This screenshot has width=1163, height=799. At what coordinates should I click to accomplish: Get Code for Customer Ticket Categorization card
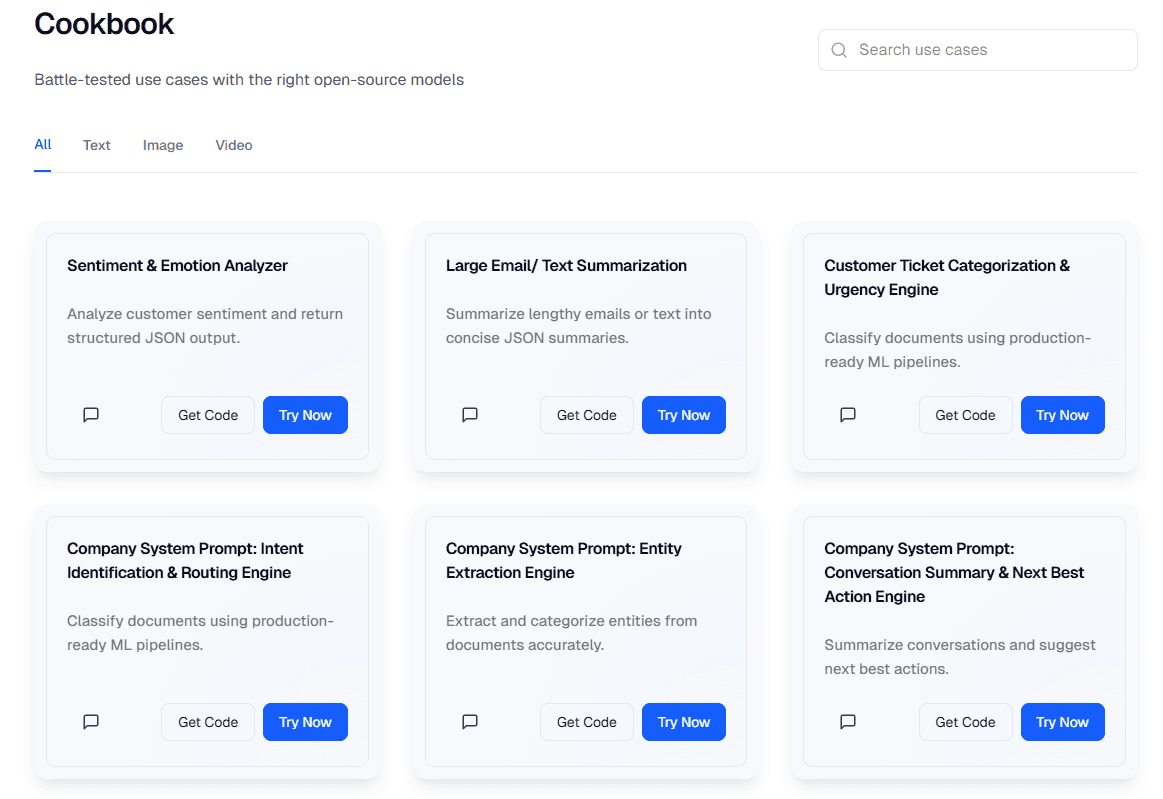(x=965, y=415)
